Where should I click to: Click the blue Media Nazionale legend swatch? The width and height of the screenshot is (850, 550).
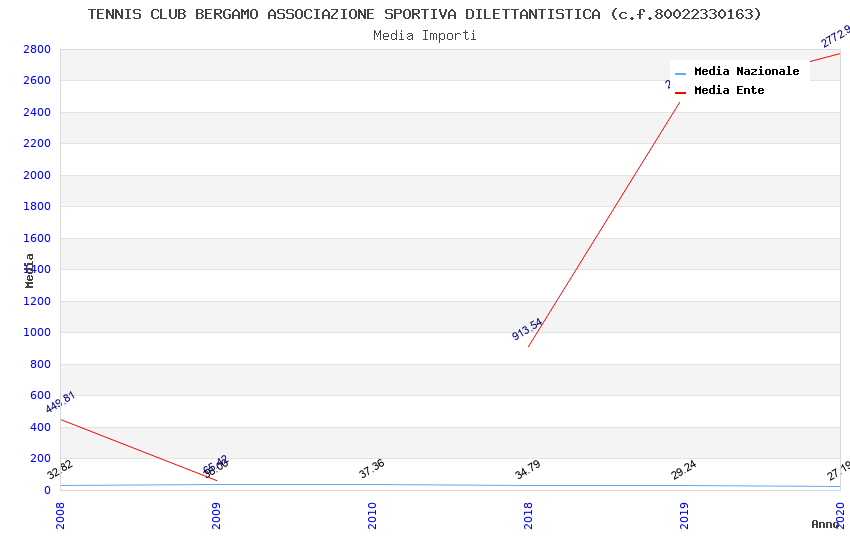[680, 73]
